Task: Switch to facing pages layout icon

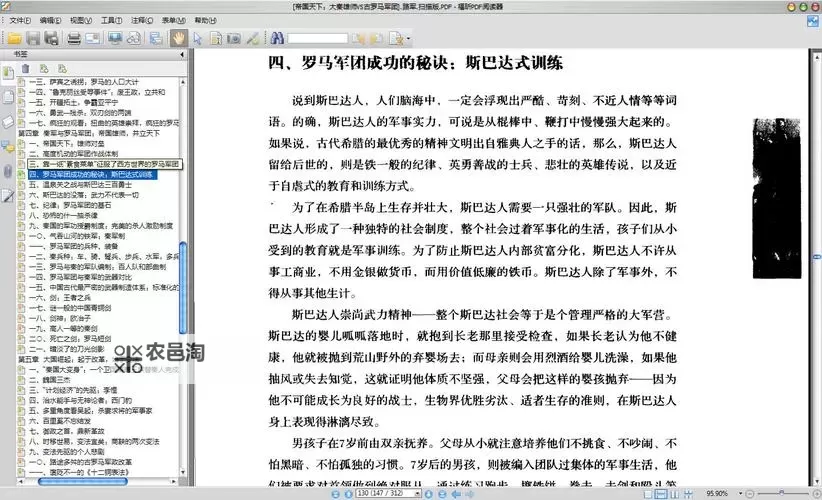Action: click(675, 494)
